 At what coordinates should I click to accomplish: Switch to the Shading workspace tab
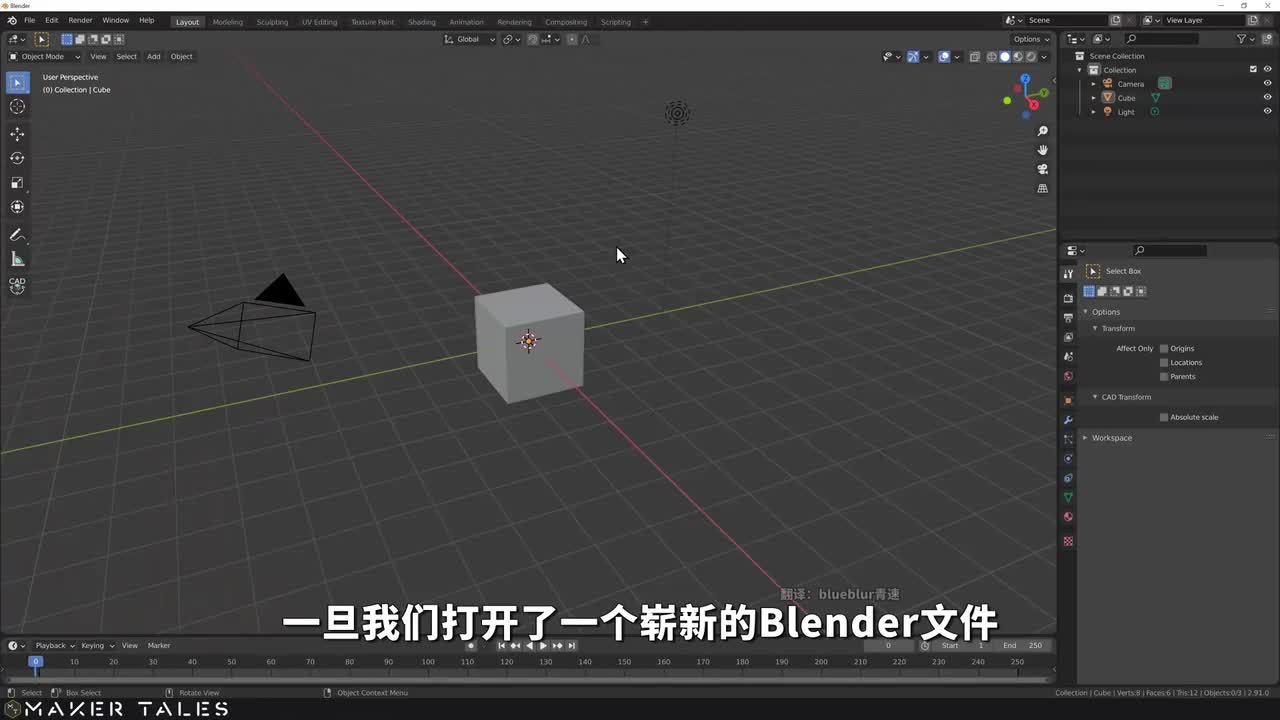[x=421, y=22]
